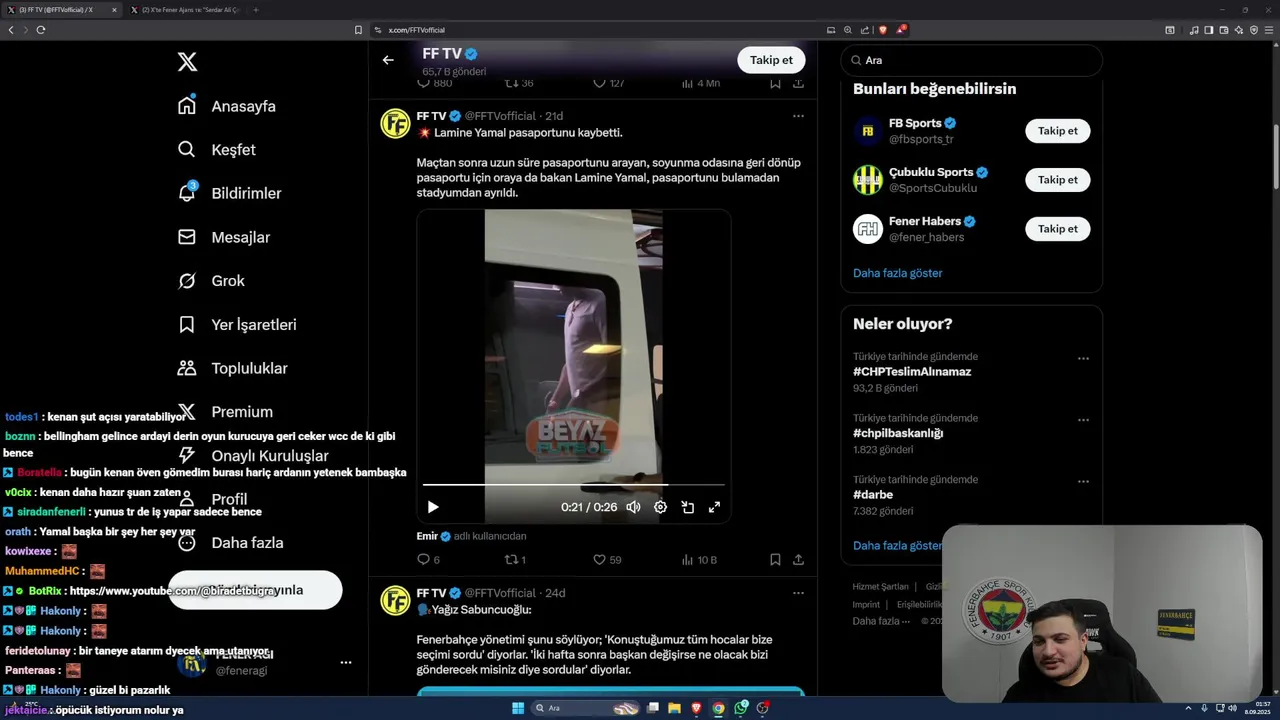The image size is (1280, 720).
Task: Open FF TV avatar on Lamine post
Action: [396, 124]
